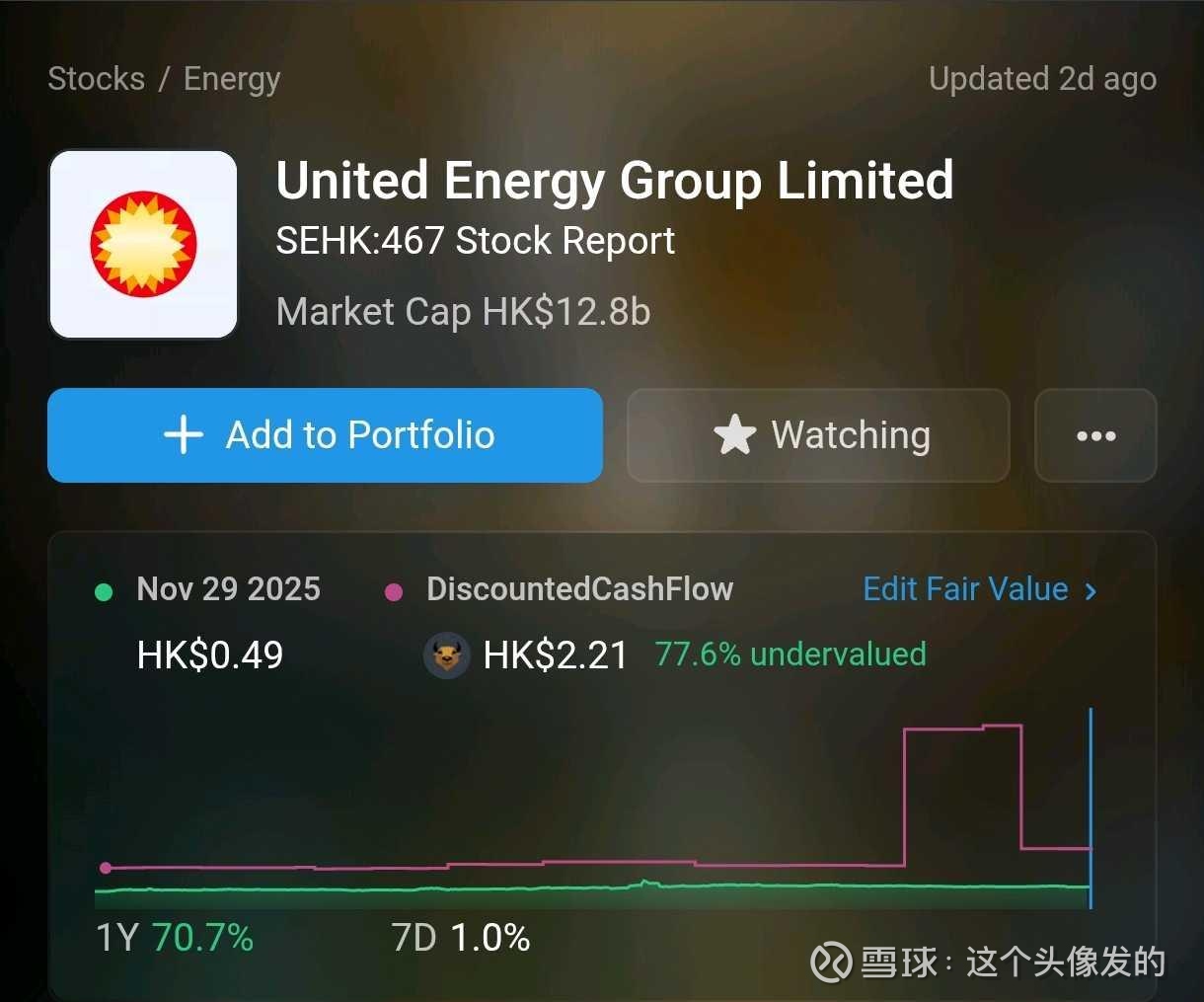The height and width of the screenshot is (1002, 1204).
Task: Click the Xueqiu snowball logo watermark
Action: click(831, 961)
